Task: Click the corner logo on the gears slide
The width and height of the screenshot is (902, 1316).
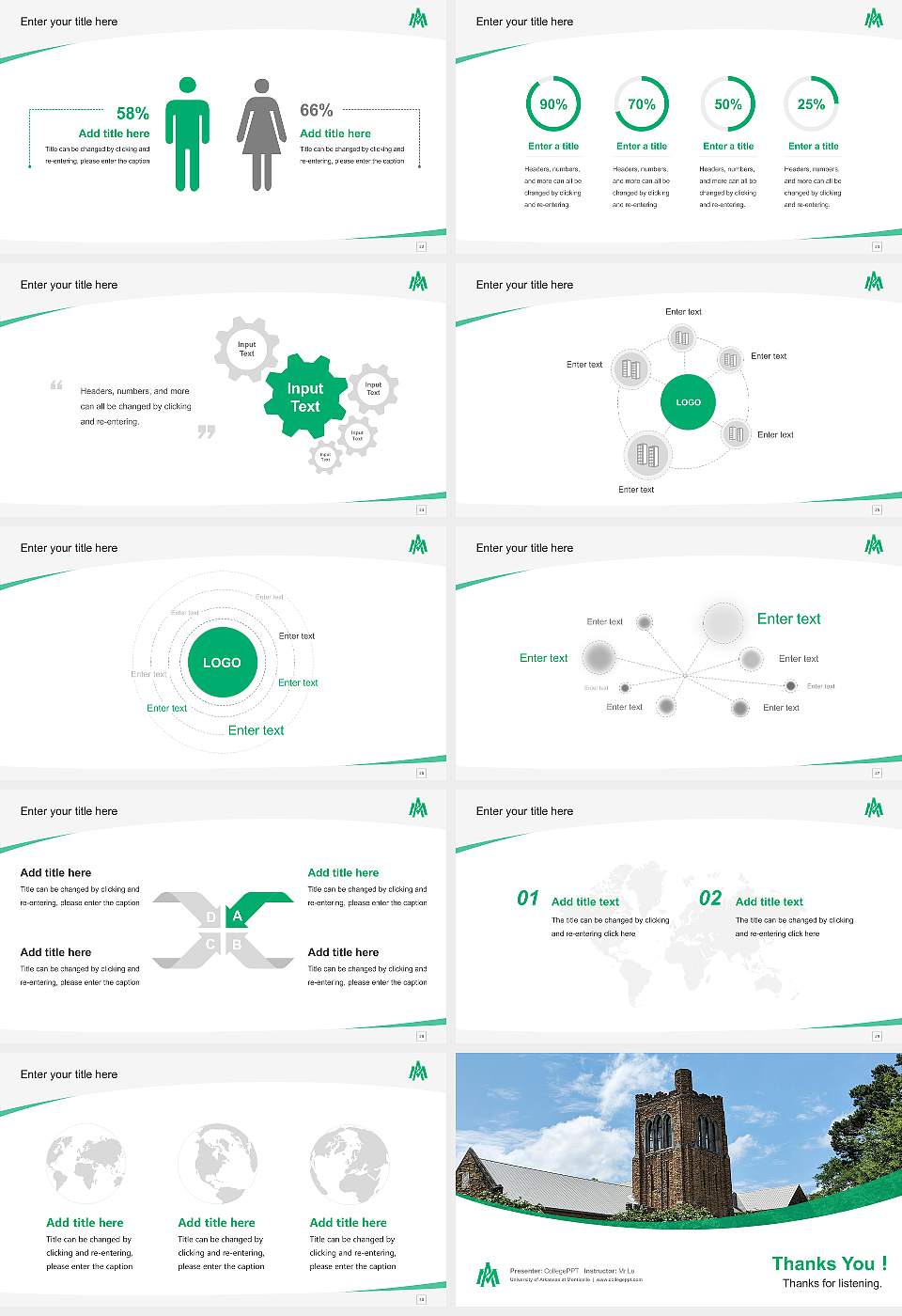Action: [x=418, y=281]
